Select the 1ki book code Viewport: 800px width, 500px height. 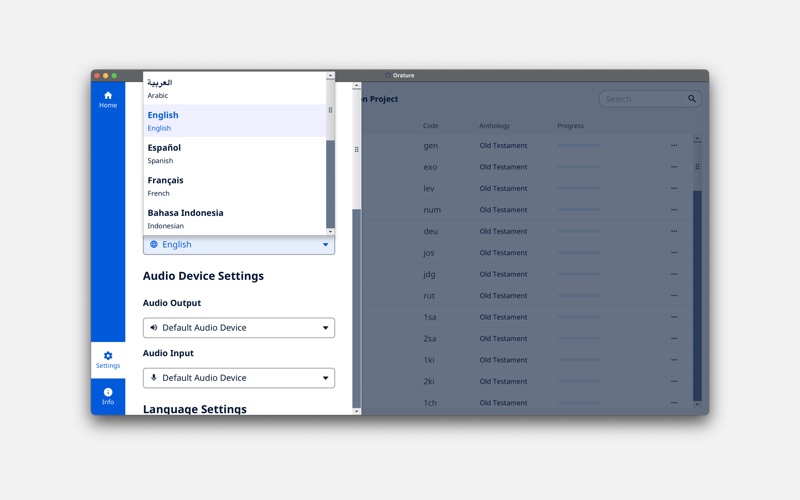(x=429, y=360)
